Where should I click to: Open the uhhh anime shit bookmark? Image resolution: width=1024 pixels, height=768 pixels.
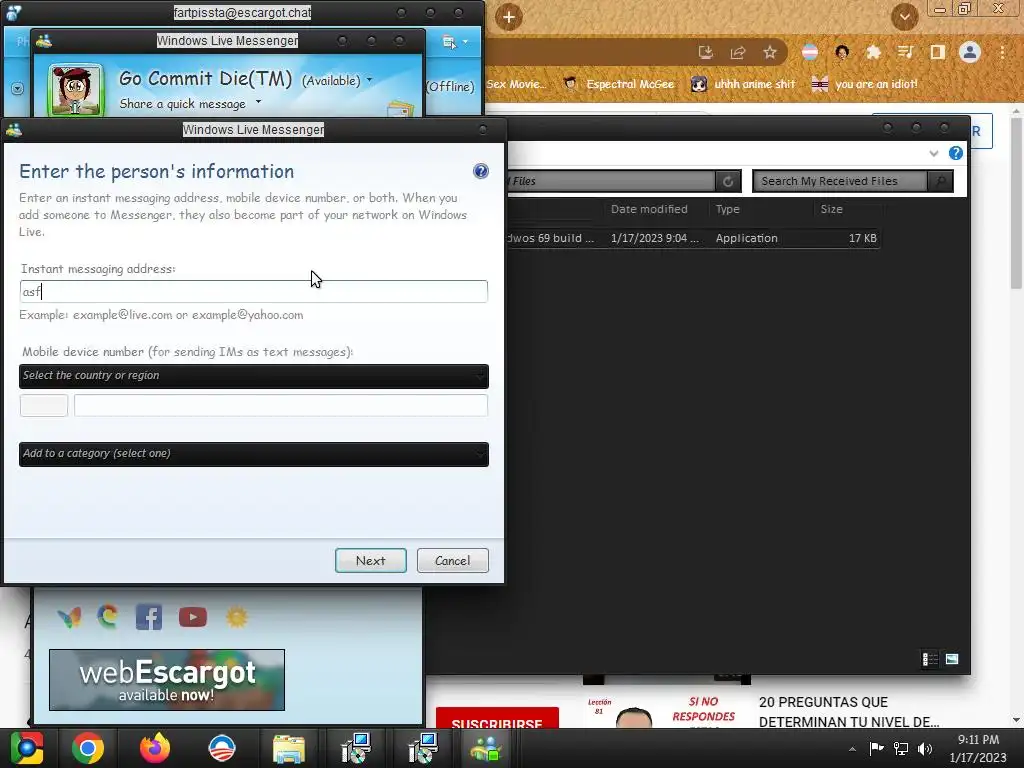[743, 84]
